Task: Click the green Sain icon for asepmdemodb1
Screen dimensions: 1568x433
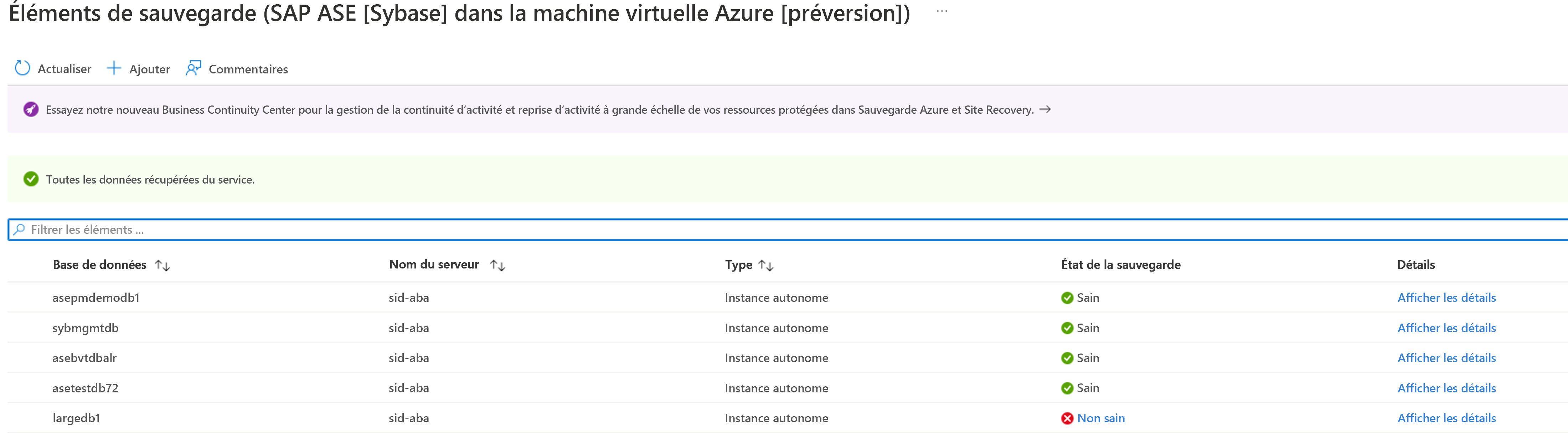Action: [x=1067, y=298]
